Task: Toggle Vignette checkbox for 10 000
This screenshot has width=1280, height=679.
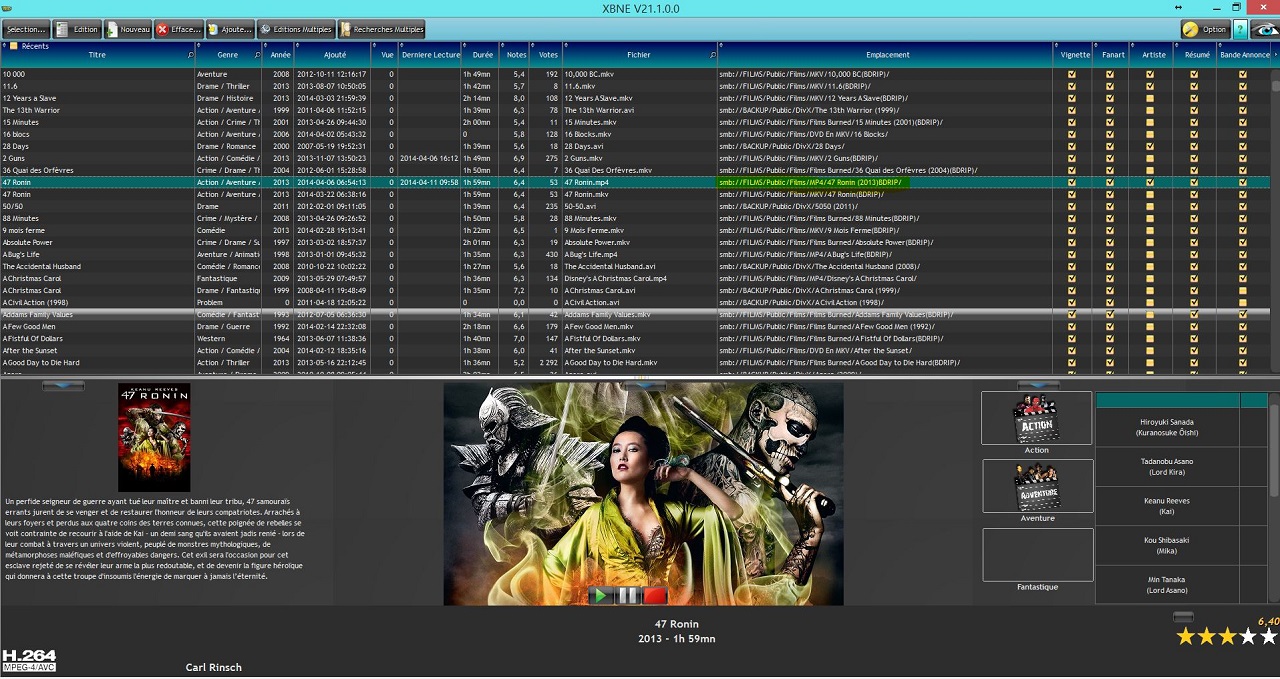Action: (x=1072, y=74)
